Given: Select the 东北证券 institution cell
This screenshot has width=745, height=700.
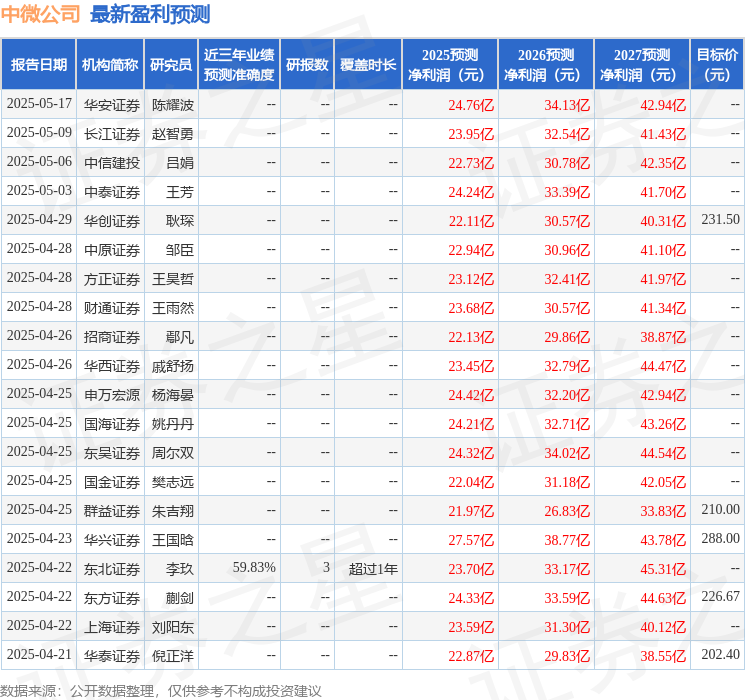Looking at the screenshot, I should click(112, 569).
